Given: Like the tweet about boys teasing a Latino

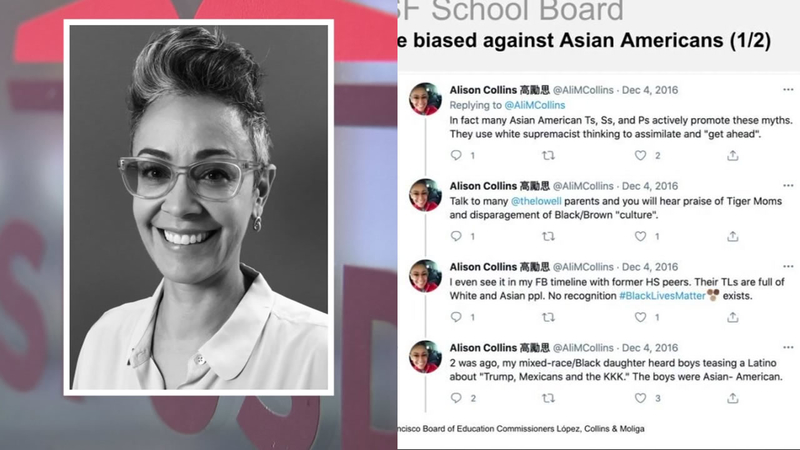Looking at the screenshot, I should (x=640, y=398).
